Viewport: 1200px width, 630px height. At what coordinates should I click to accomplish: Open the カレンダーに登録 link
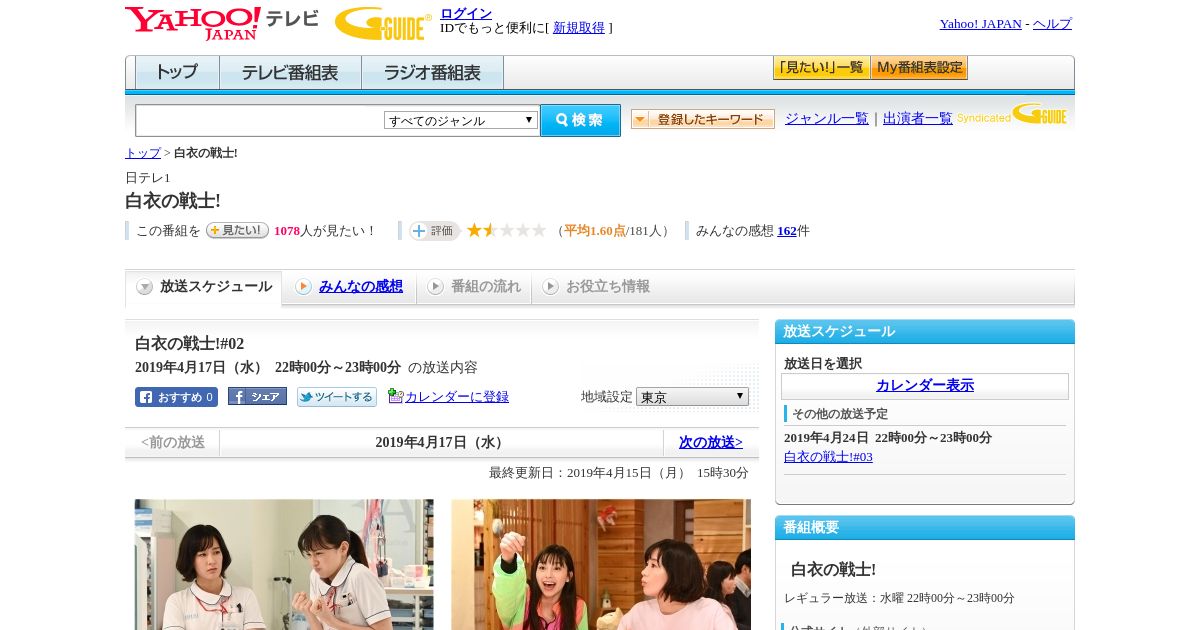[x=457, y=397]
